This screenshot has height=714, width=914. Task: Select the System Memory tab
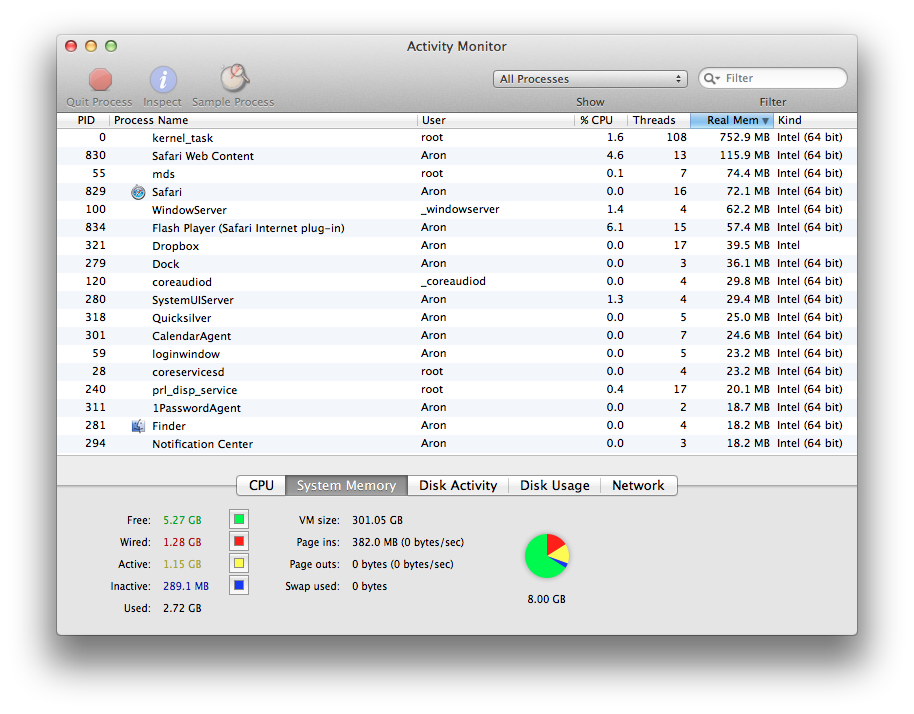pyautogui.click(x=346, y=486)
